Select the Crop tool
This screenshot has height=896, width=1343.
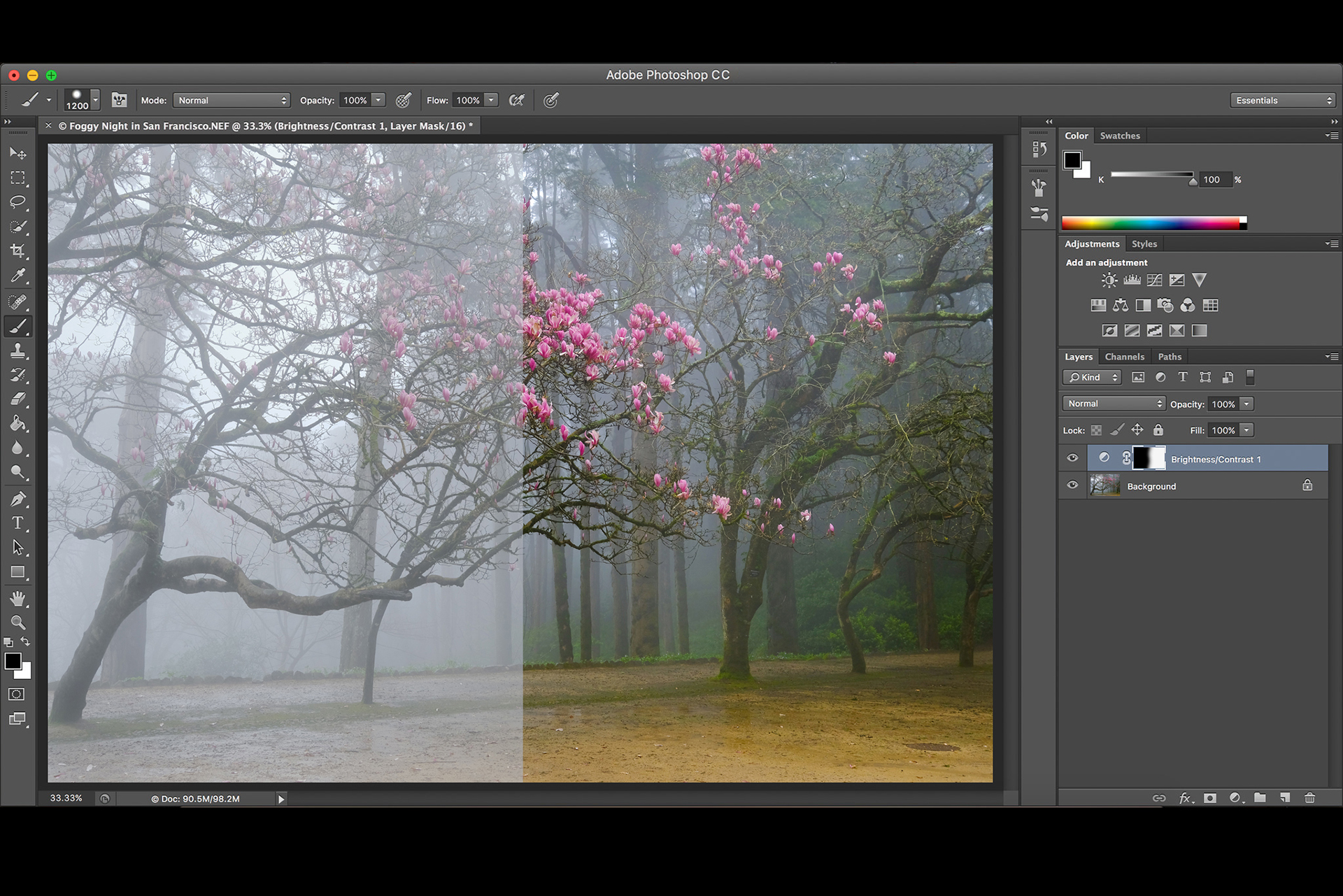coord(17,251)
